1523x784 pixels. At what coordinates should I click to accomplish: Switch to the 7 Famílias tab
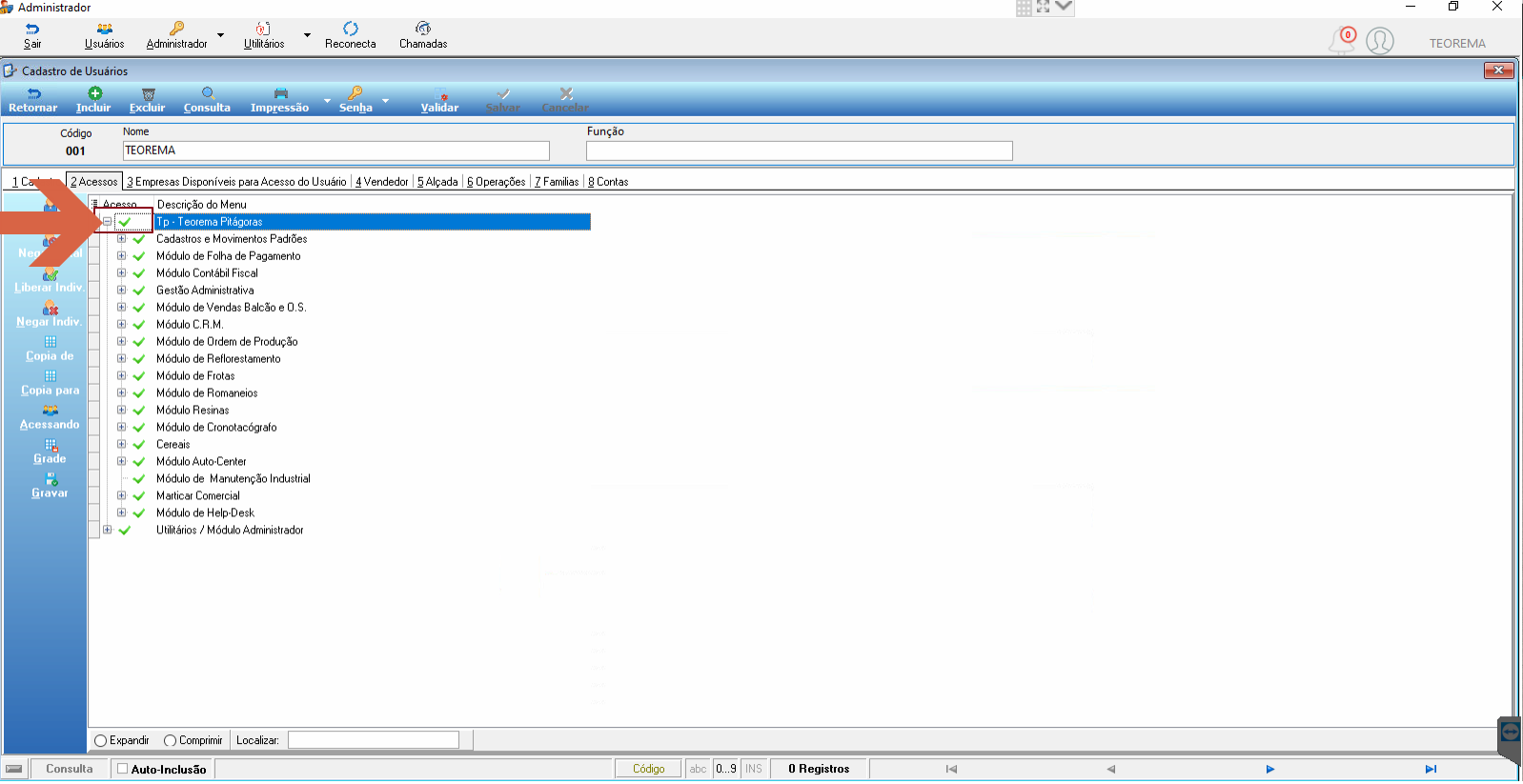click(x=557, y=182)
